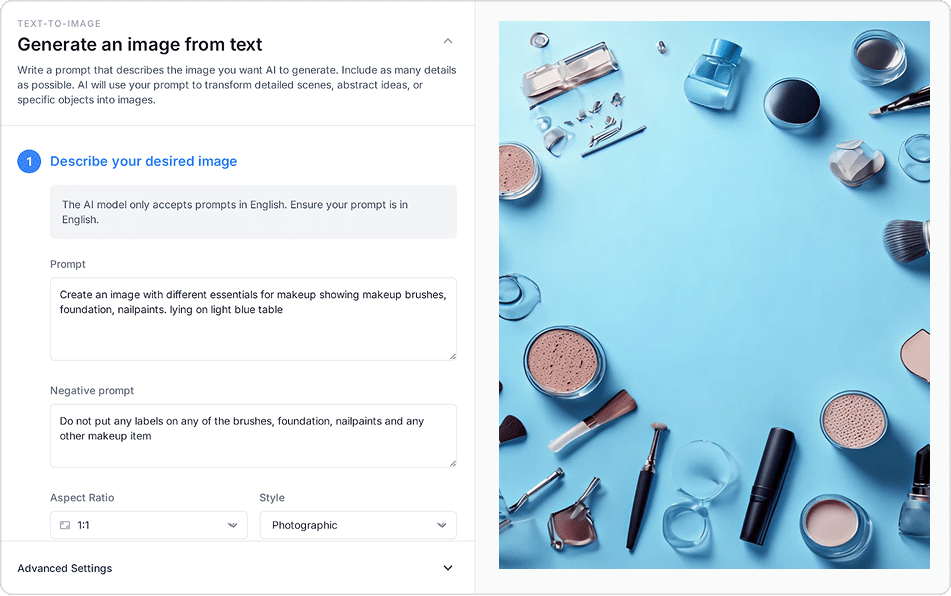This screenshot has height=596, width=951.
Task: Click the Style field label
Action: coord(272,497)
